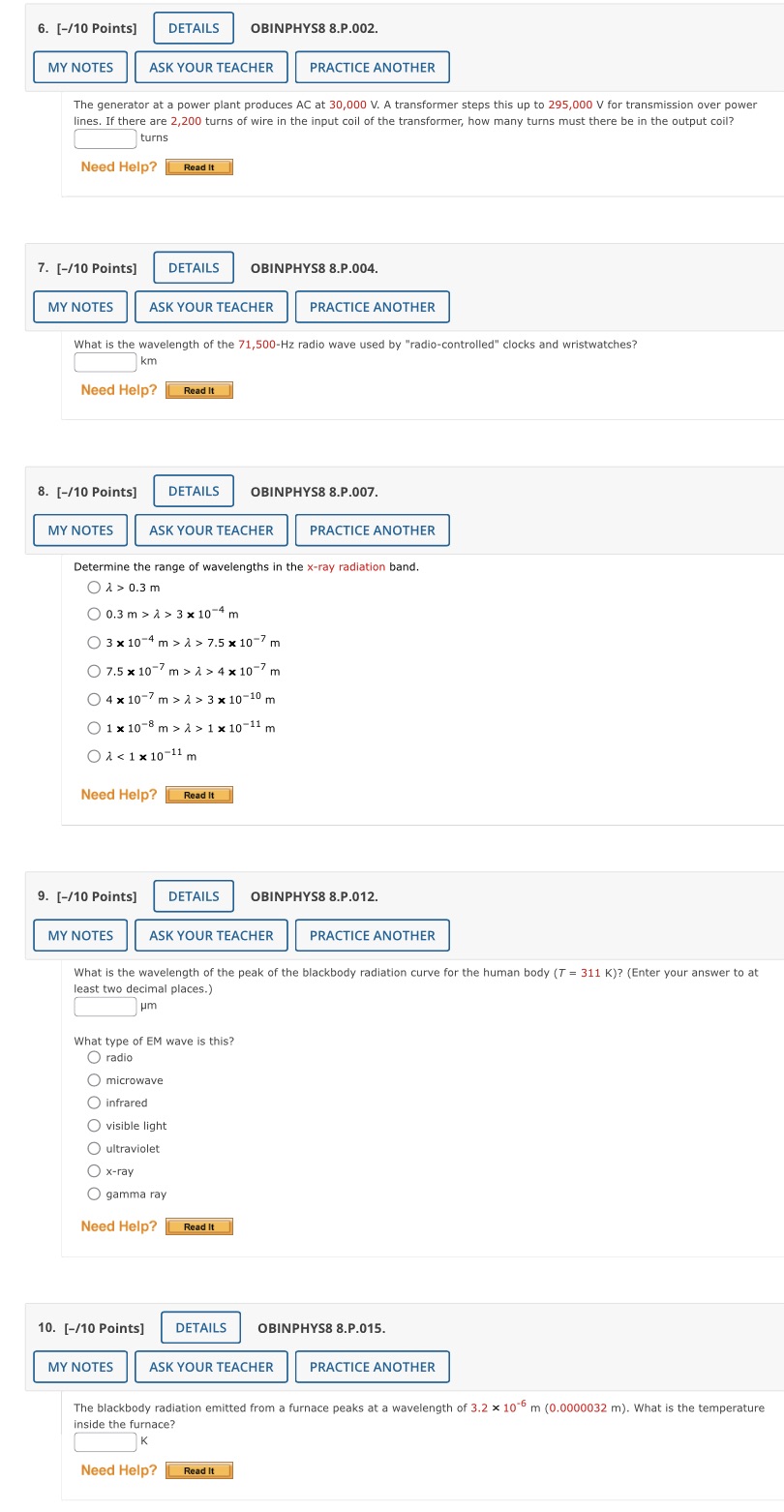Open DETAILS for question 6
The width and height of the screenshot is (784, 1512).
[193, 28]
